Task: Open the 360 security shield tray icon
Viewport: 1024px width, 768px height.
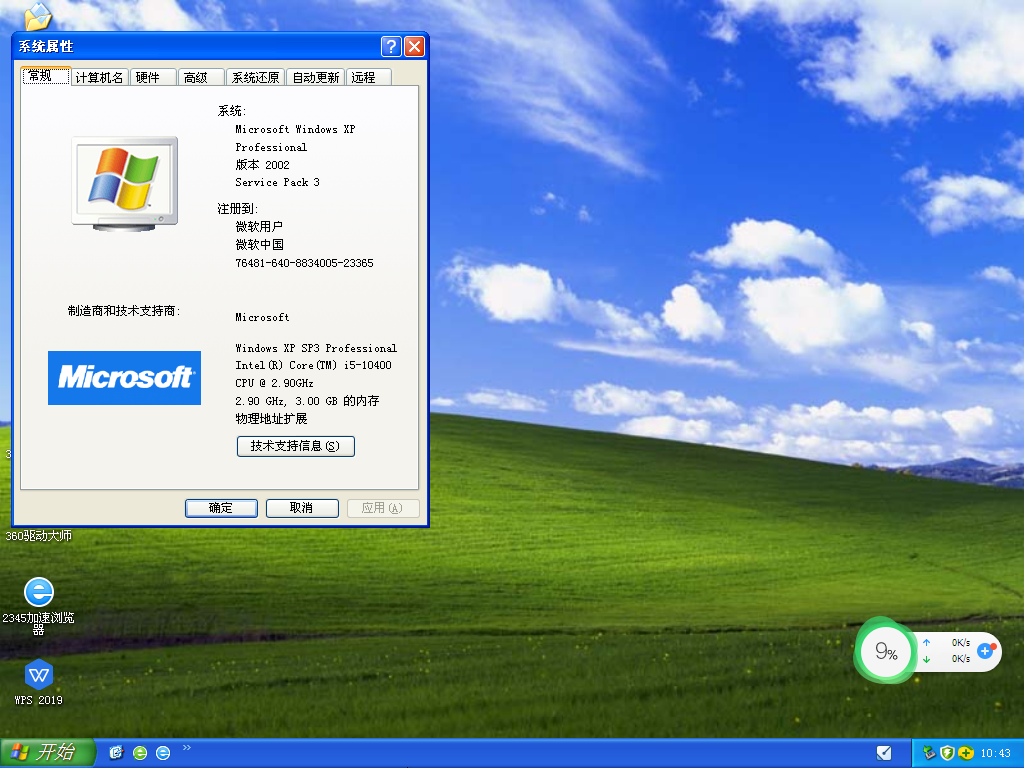Action: 946,753
